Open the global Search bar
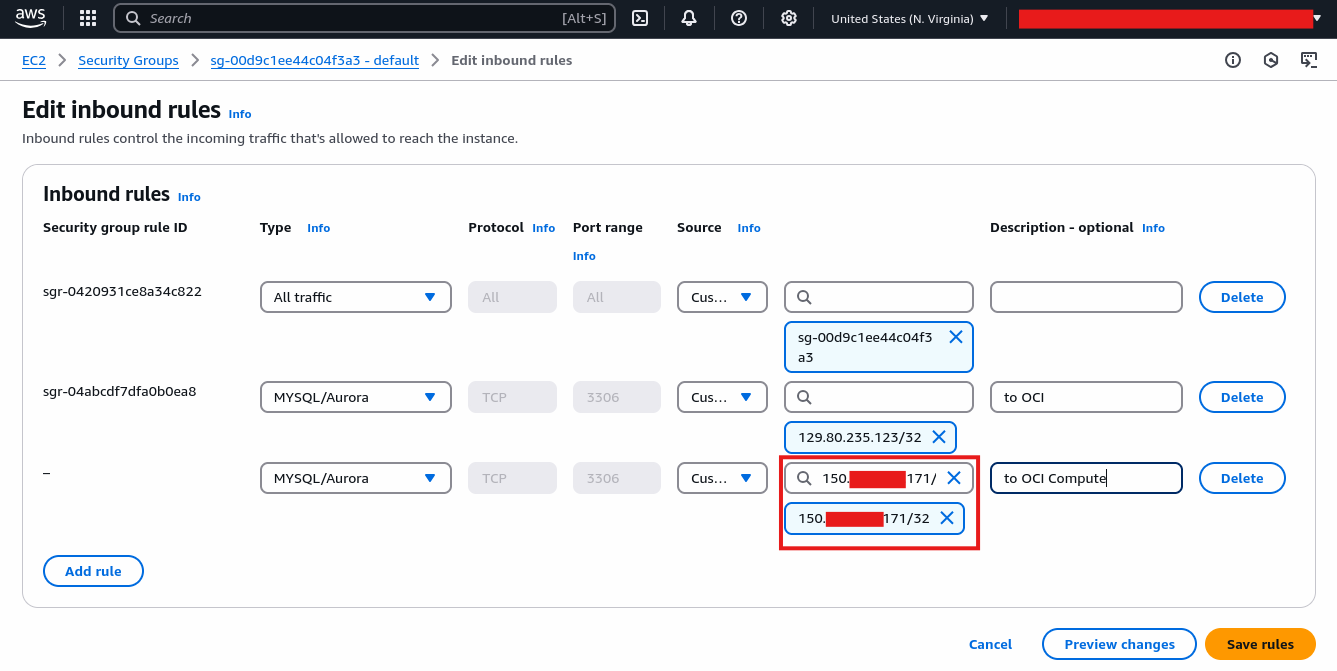Viewport: 1337px width, 671px height. click(364, 17)
